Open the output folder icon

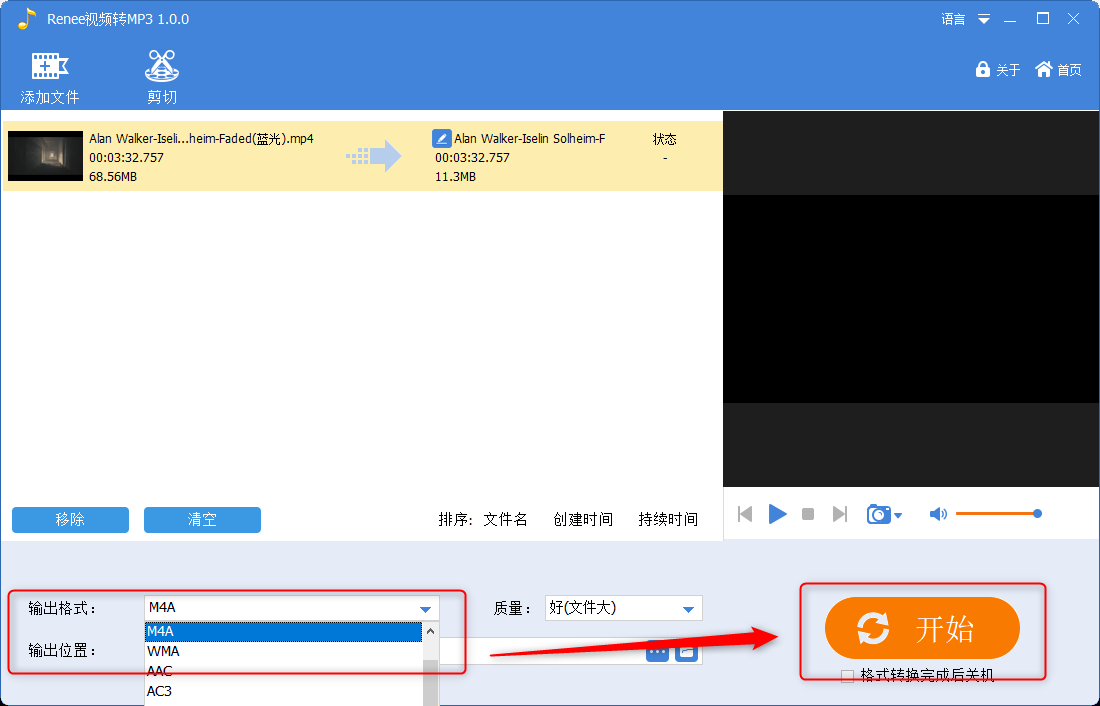[686, 652]
